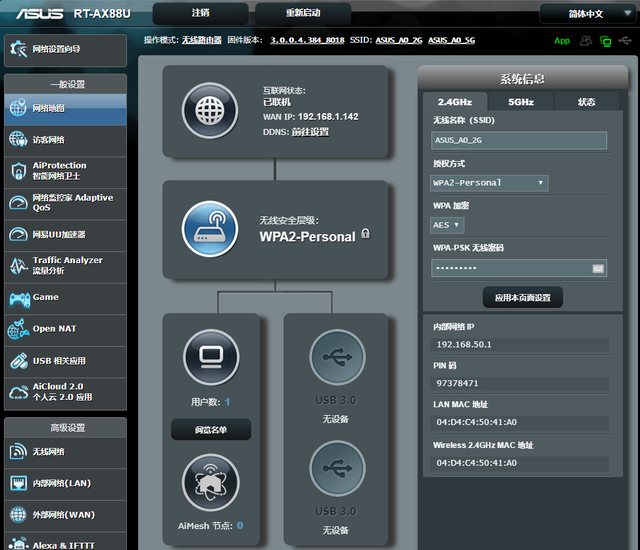Screen dimensions: 640x550
Task: Open the WAN globe icon
Action: (18, 515)
